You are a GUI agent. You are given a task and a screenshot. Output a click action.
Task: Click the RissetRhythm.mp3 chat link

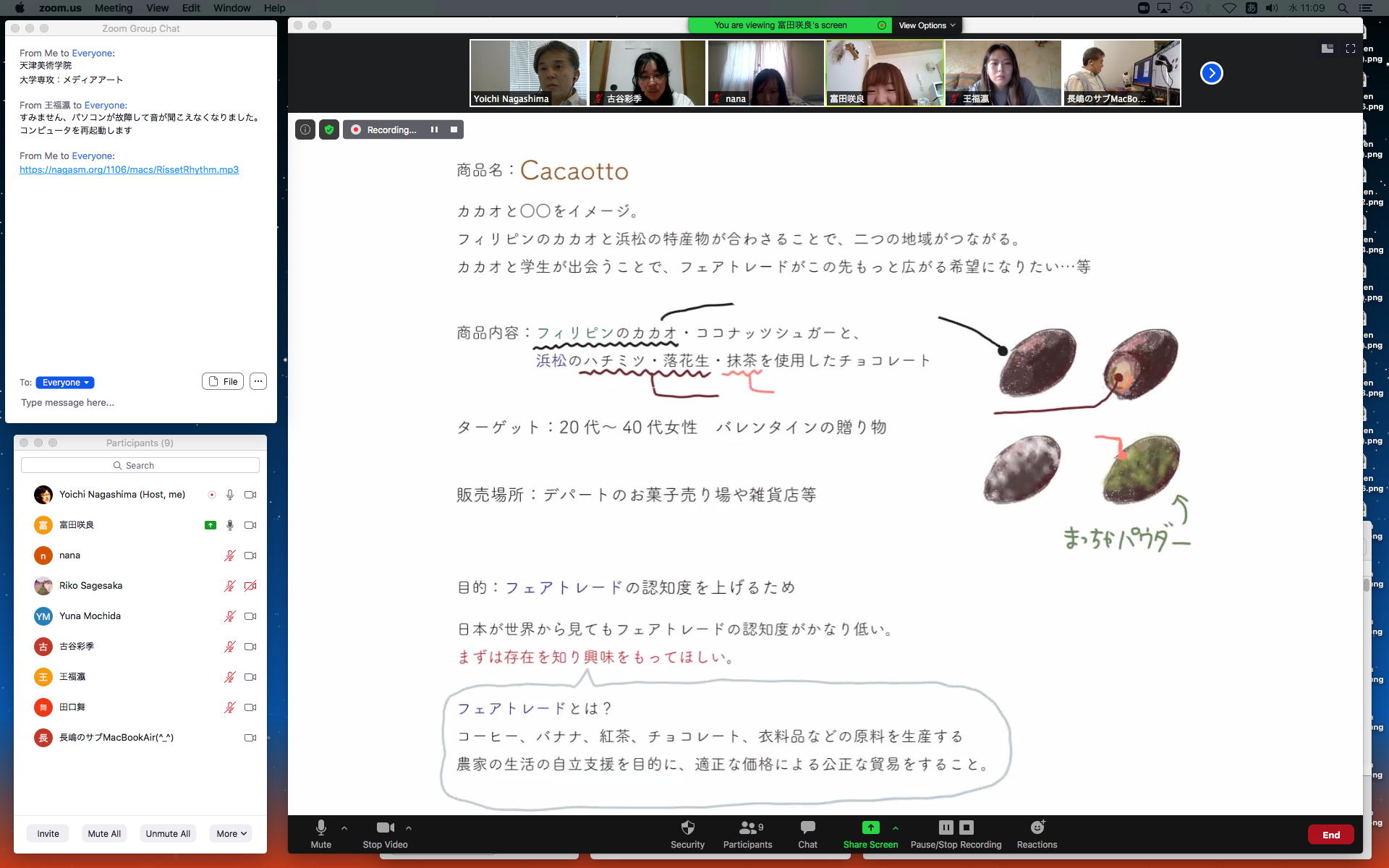point(129,169)
